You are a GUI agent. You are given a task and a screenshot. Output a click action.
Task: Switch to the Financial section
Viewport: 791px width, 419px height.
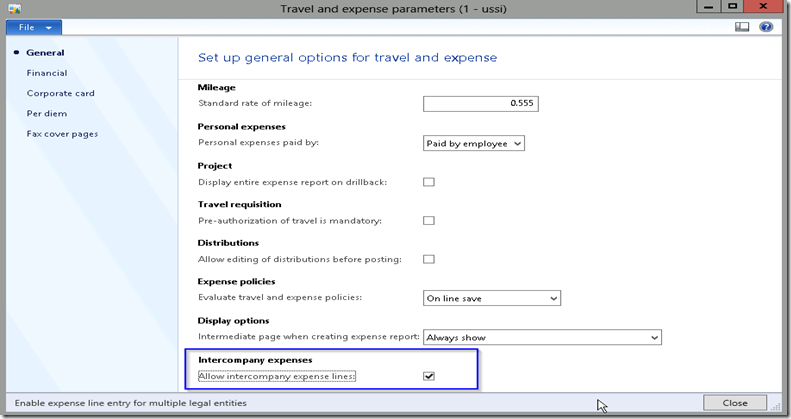47,73
